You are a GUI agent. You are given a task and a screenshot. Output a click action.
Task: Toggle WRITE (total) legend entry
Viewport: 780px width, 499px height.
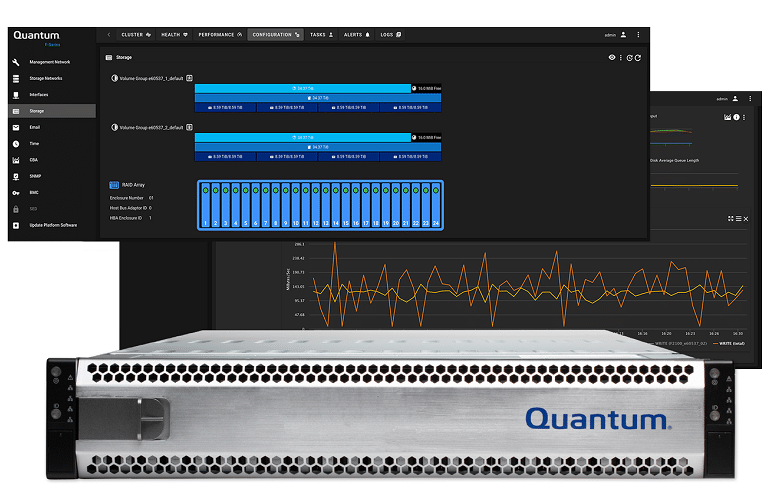point(729,344)
